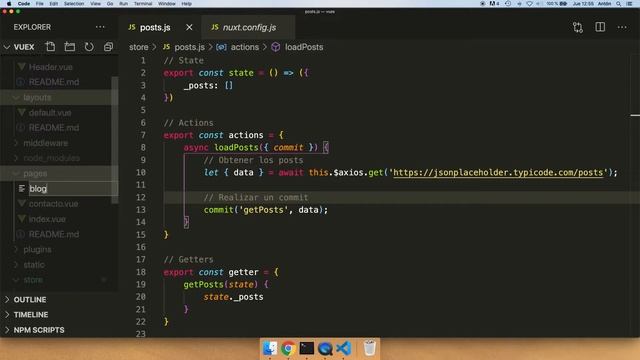Open the Explorer more actions menu

pos(100,27)
